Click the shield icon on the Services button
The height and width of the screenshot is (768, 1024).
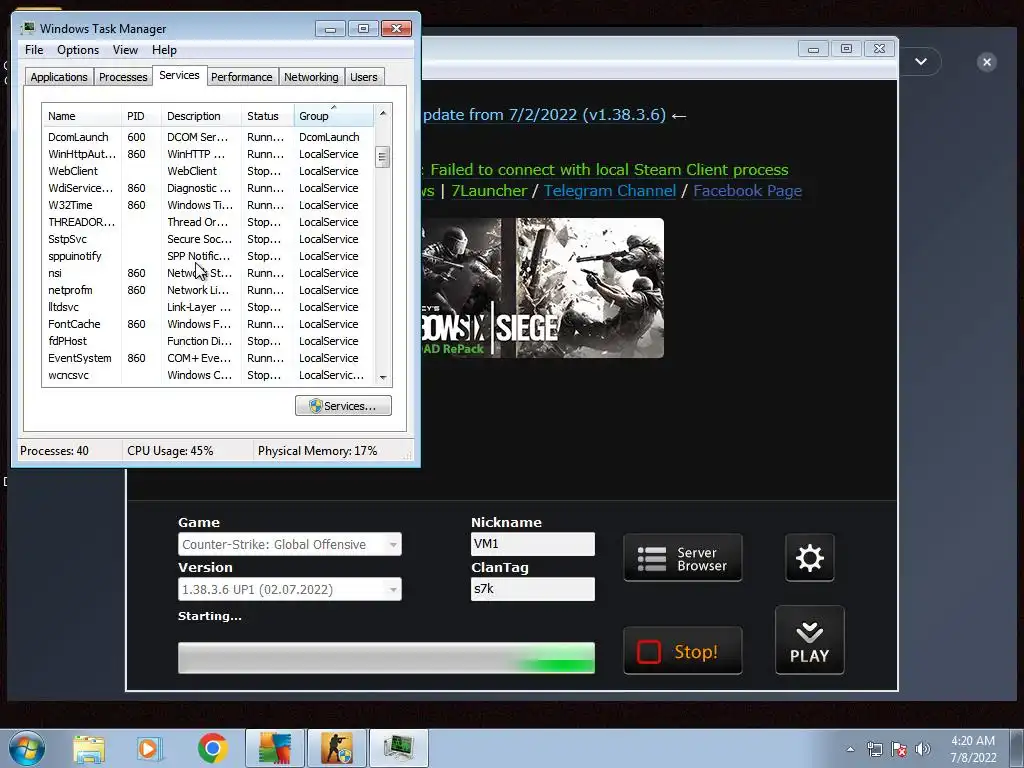click(315, 406)
